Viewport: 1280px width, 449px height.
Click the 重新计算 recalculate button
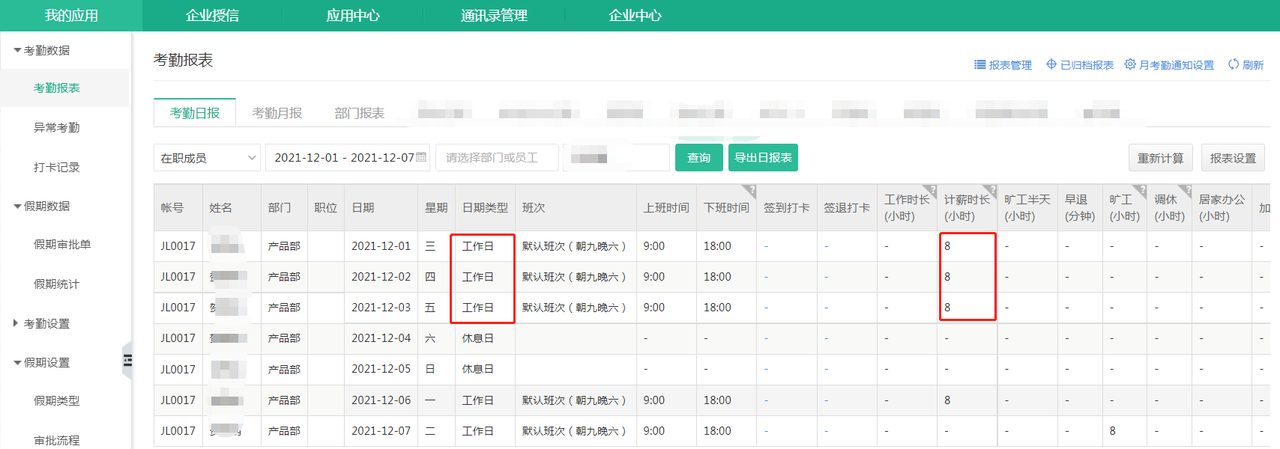(x=1161, y=158)
